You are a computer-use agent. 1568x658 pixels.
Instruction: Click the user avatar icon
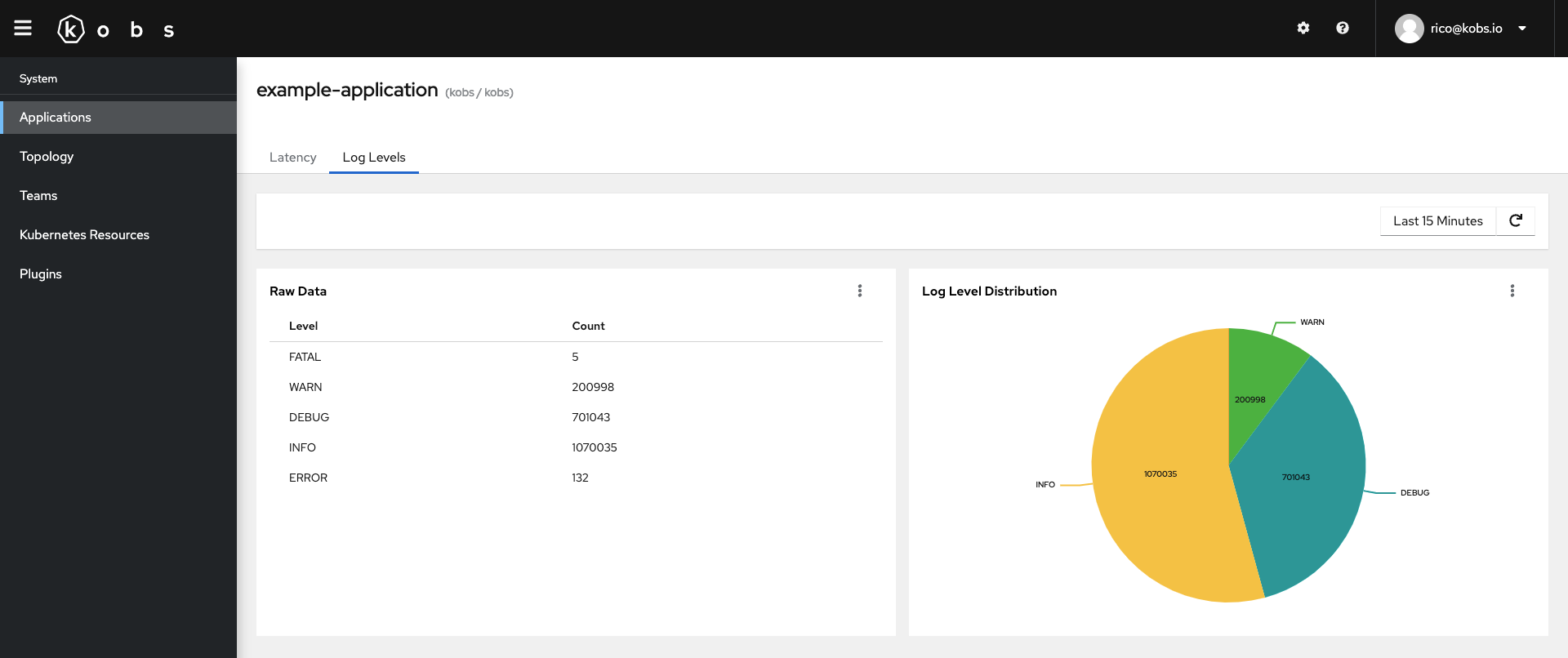[1409, 29]
